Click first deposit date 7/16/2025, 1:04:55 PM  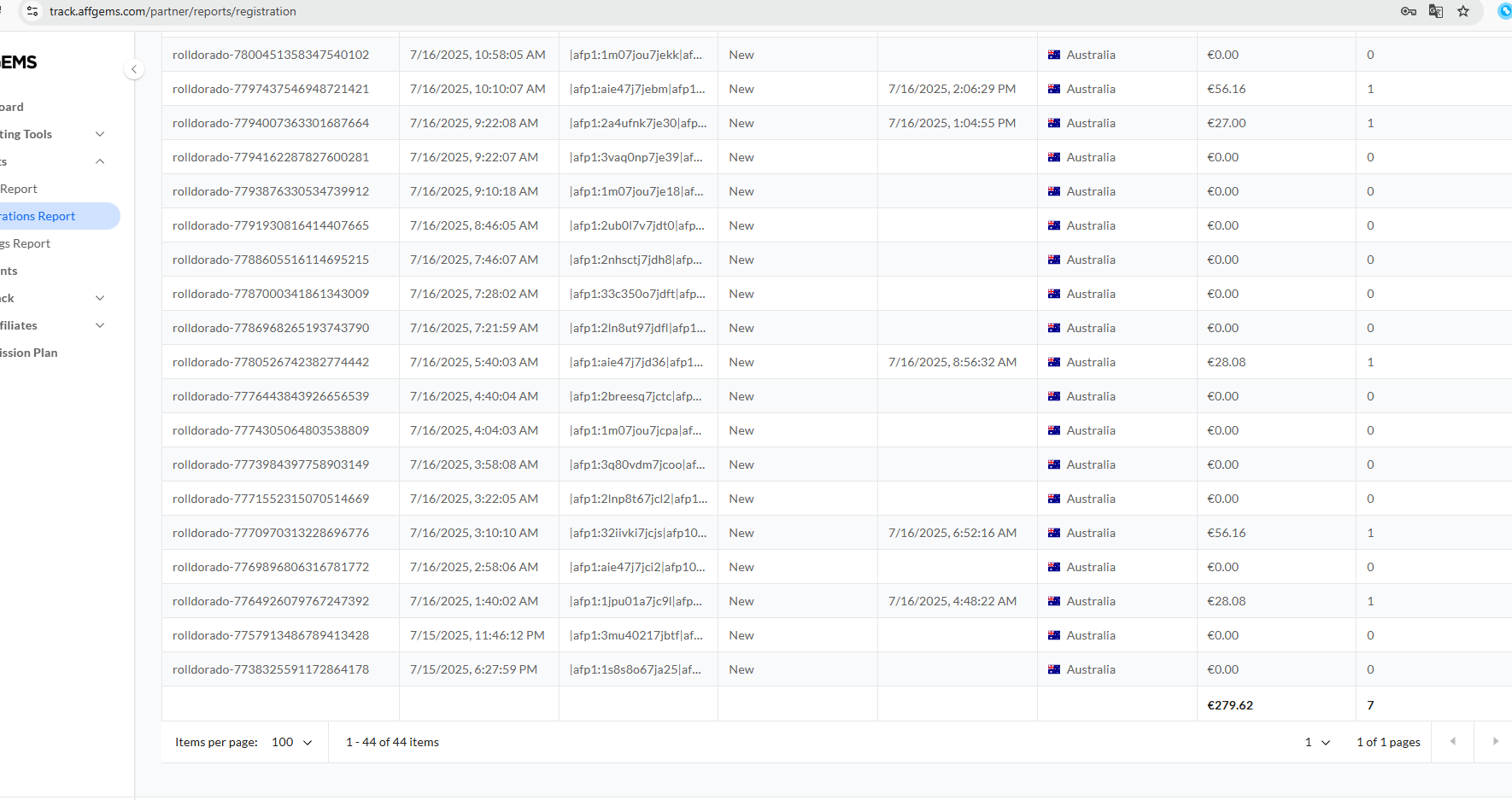(952, 123)
